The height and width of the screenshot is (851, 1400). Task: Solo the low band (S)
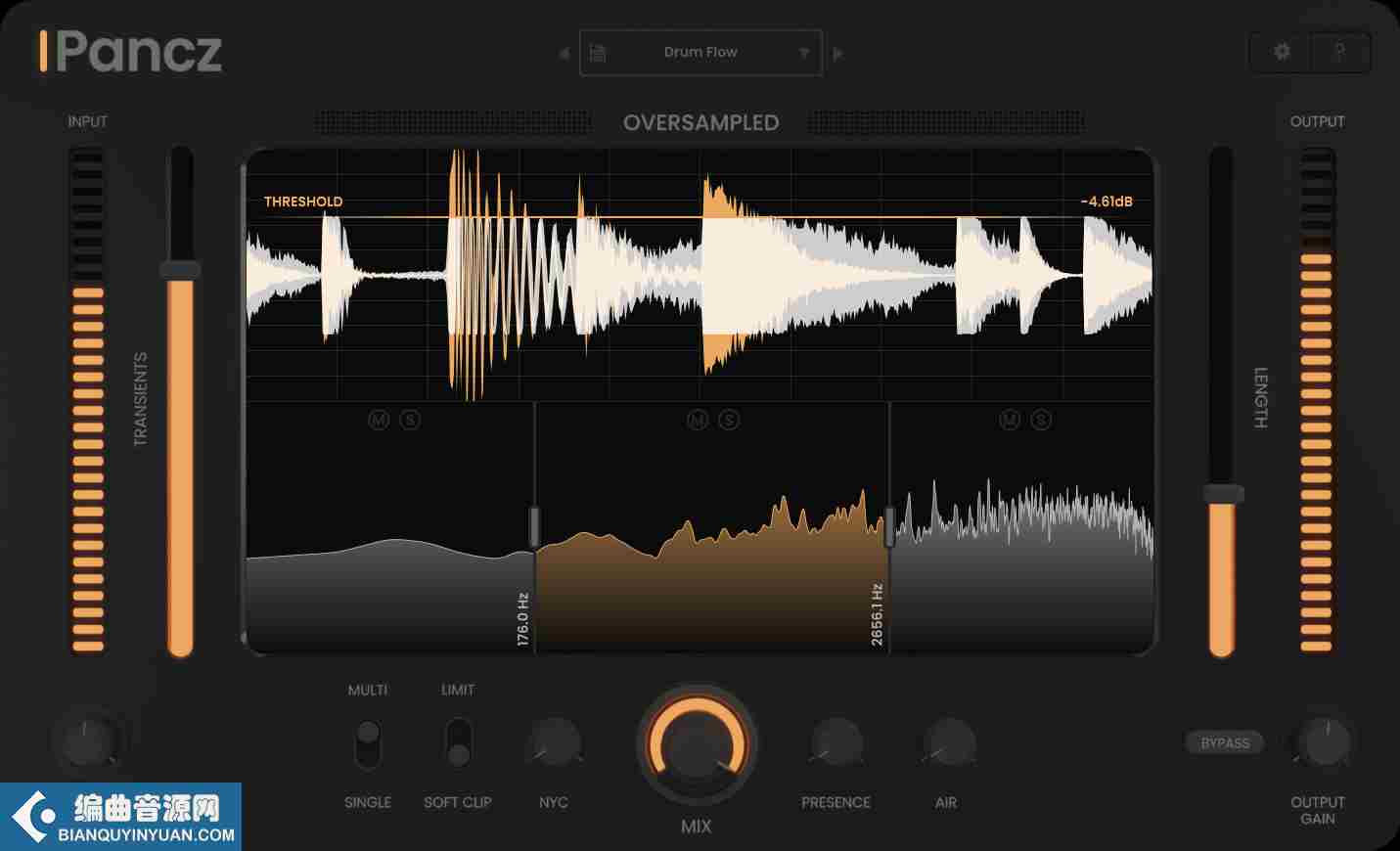click(x=410, y=420)
